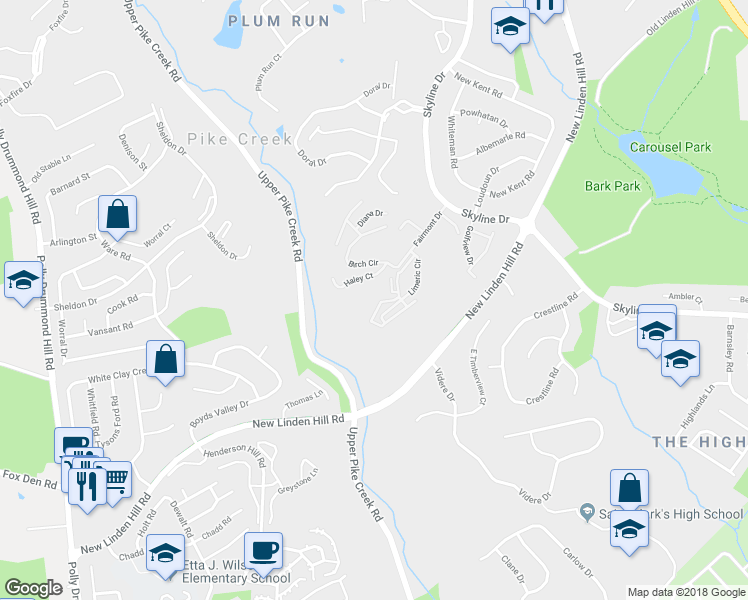Select the school marker at Etta J. Wilson Elementary

165,554
